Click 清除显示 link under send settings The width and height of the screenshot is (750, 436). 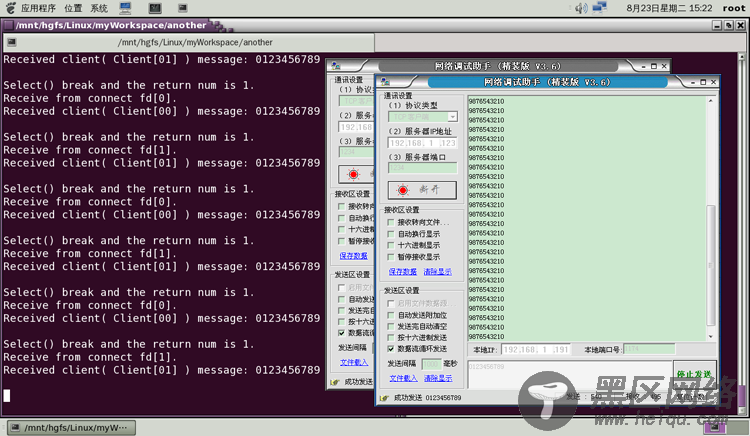coord(438,378)
